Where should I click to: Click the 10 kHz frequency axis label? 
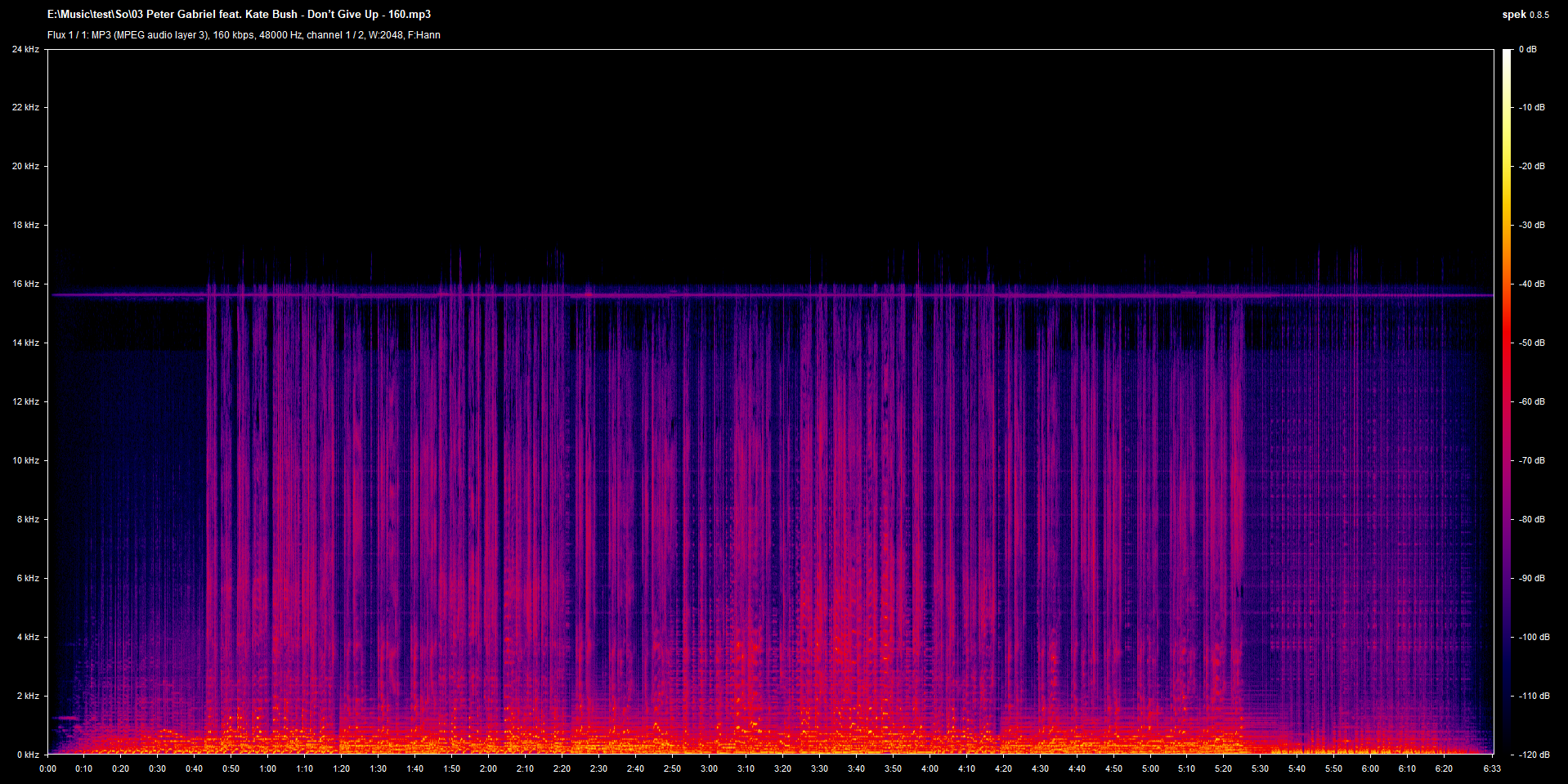point(25,460)
